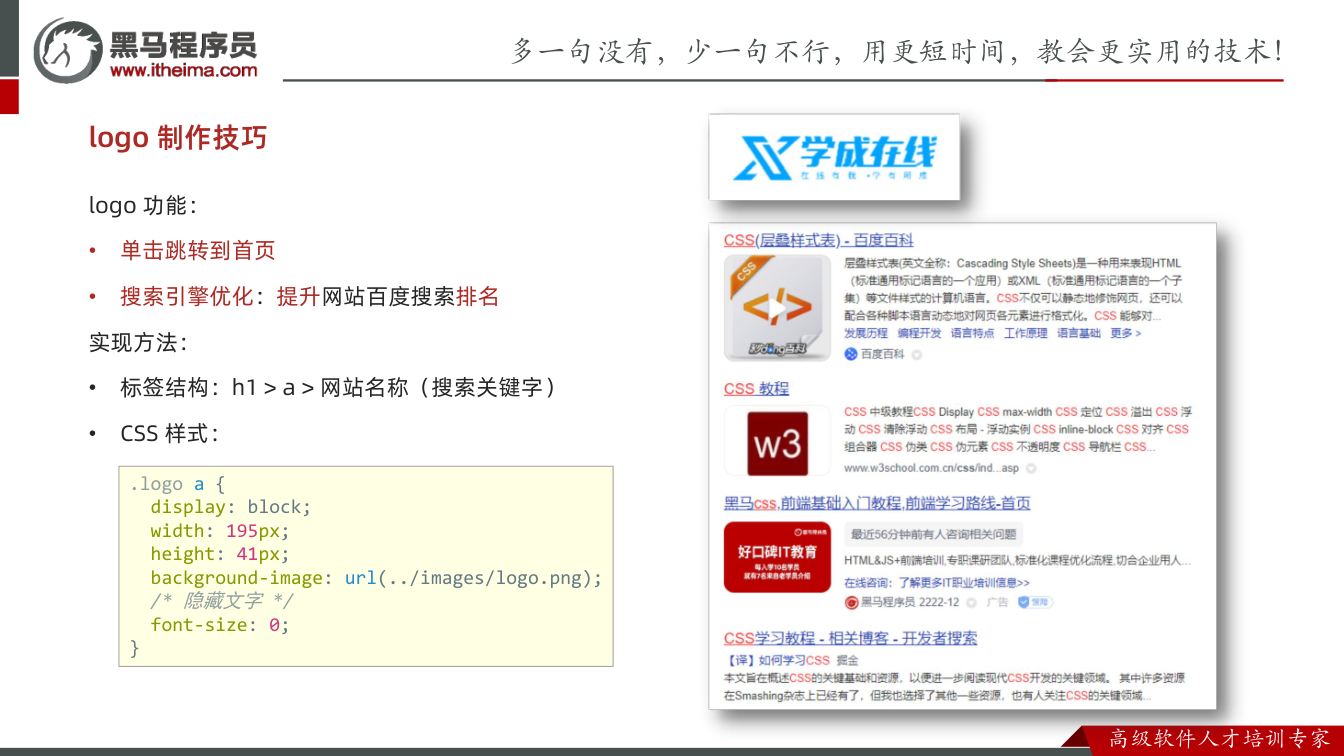Click the CSS 样式 bullet

pyautogui.click(x=168, y=433)
